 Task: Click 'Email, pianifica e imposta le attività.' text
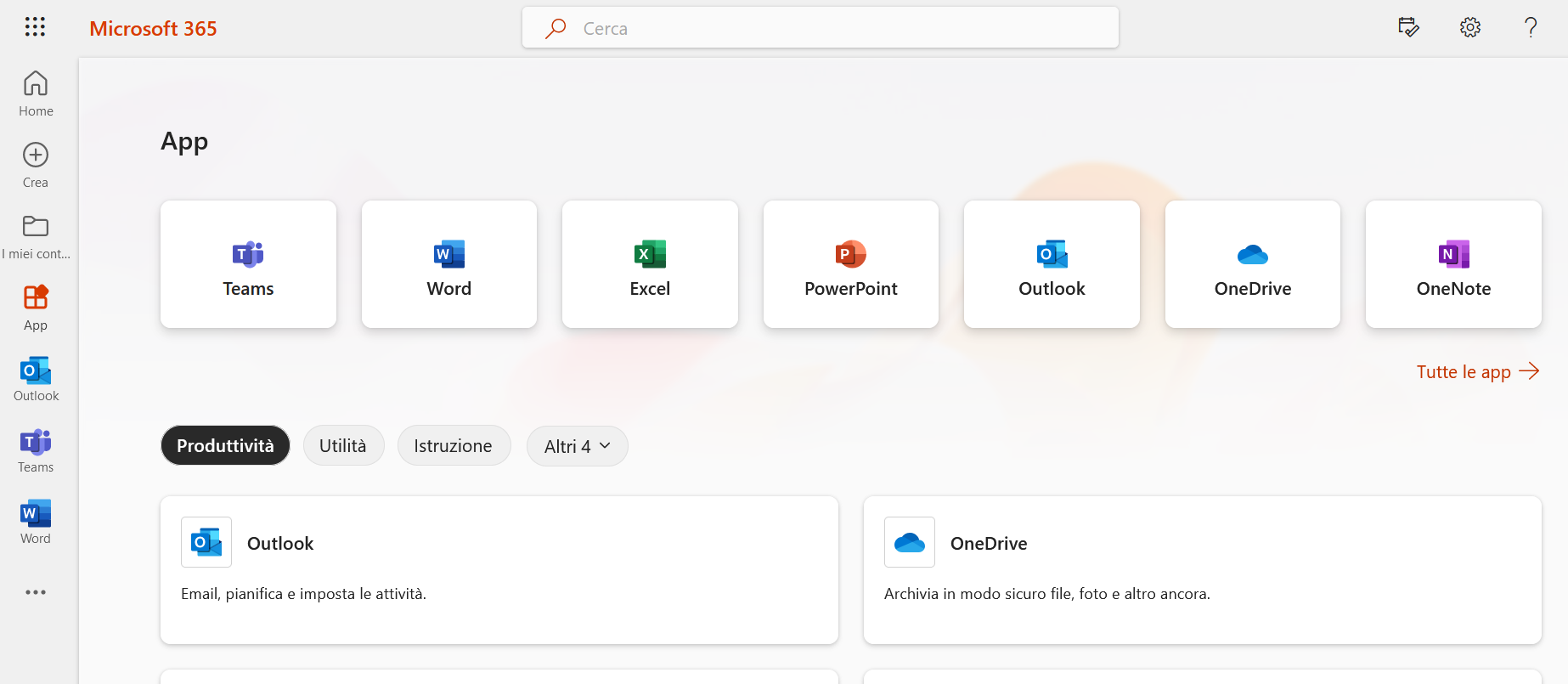tap(303, 594)
